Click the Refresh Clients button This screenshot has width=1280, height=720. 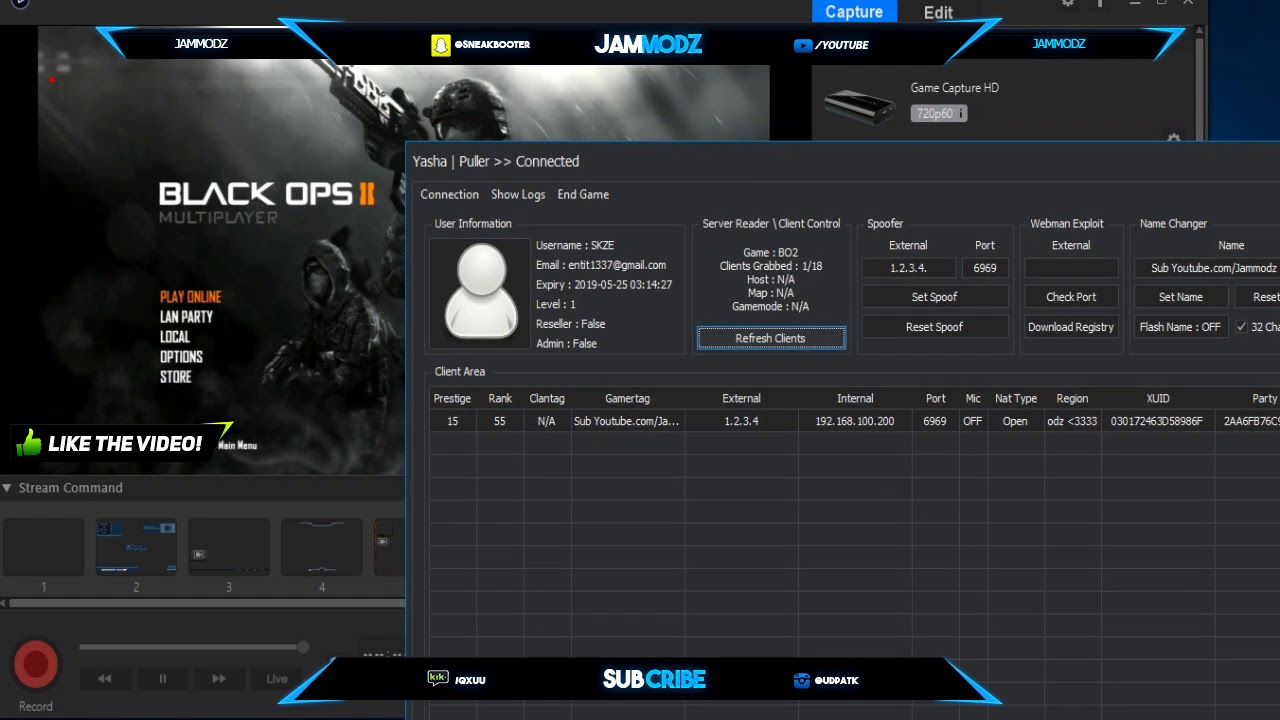[770, 338]
